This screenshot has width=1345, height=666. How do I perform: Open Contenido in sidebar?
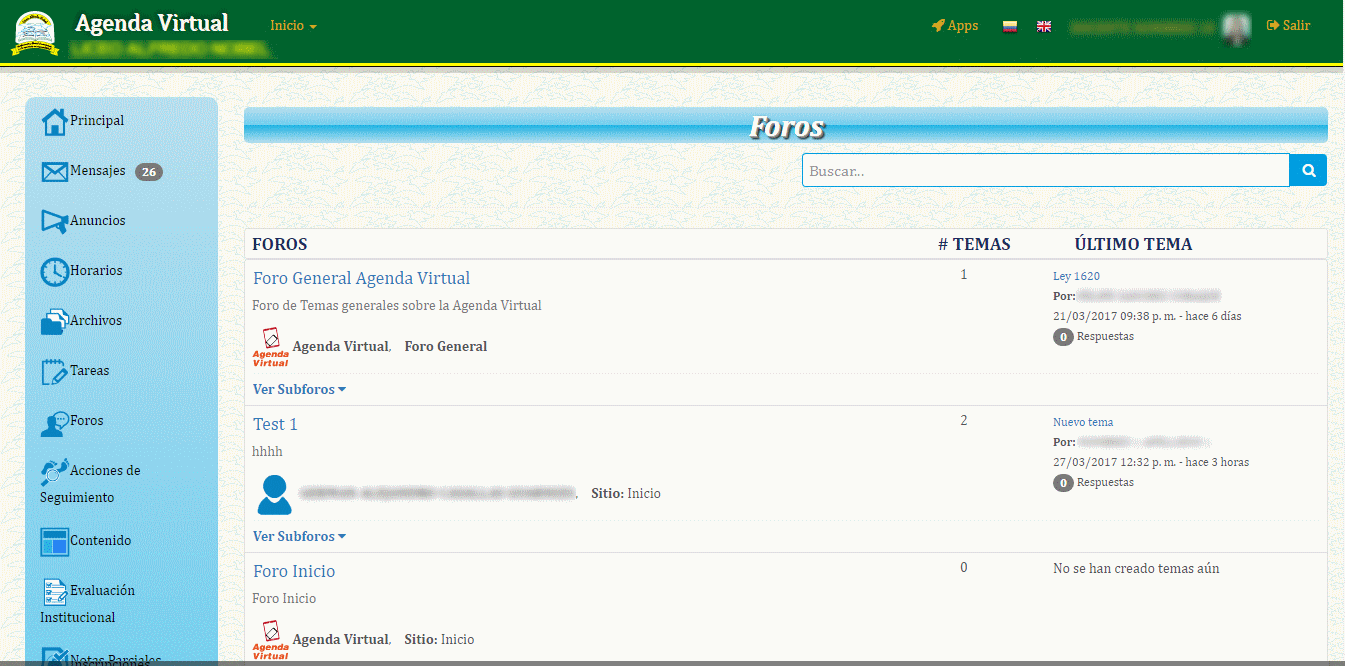101,541
